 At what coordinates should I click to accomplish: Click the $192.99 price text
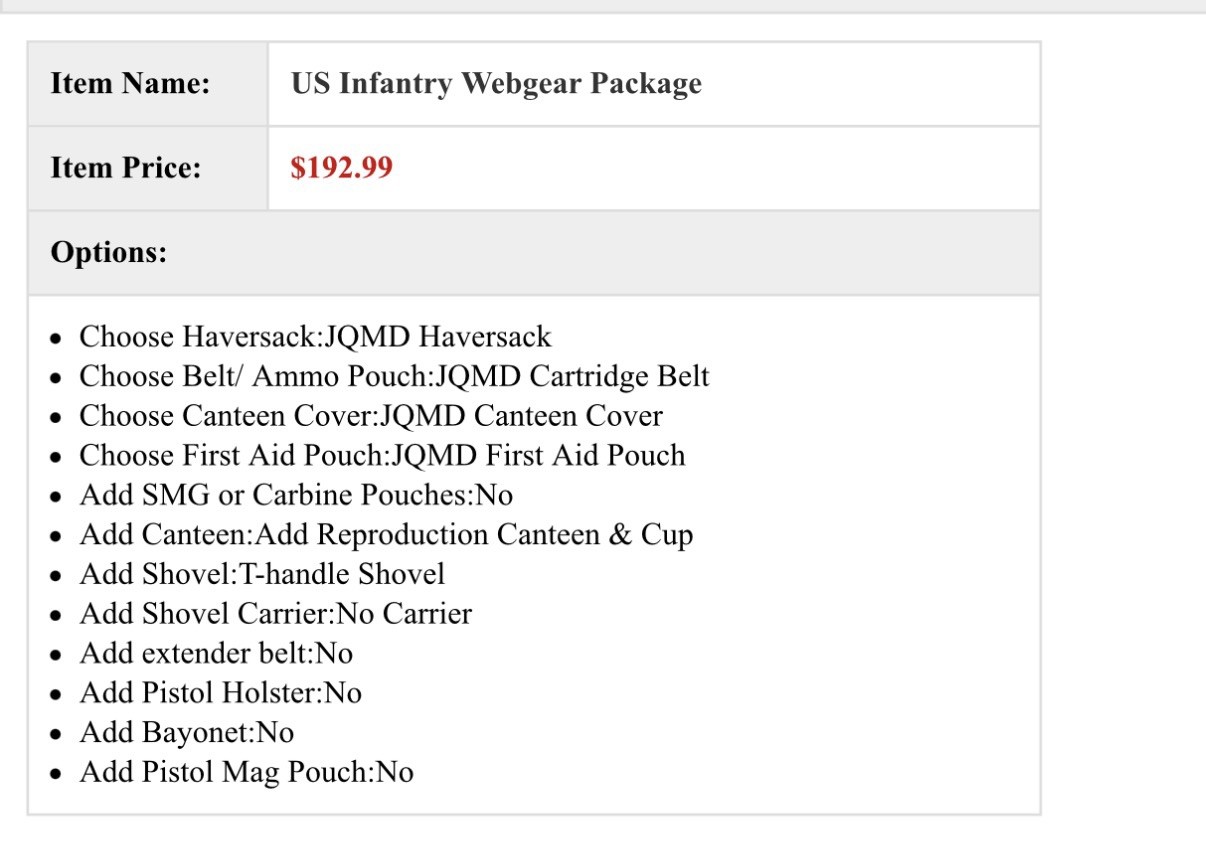click(x=341, y=167)
